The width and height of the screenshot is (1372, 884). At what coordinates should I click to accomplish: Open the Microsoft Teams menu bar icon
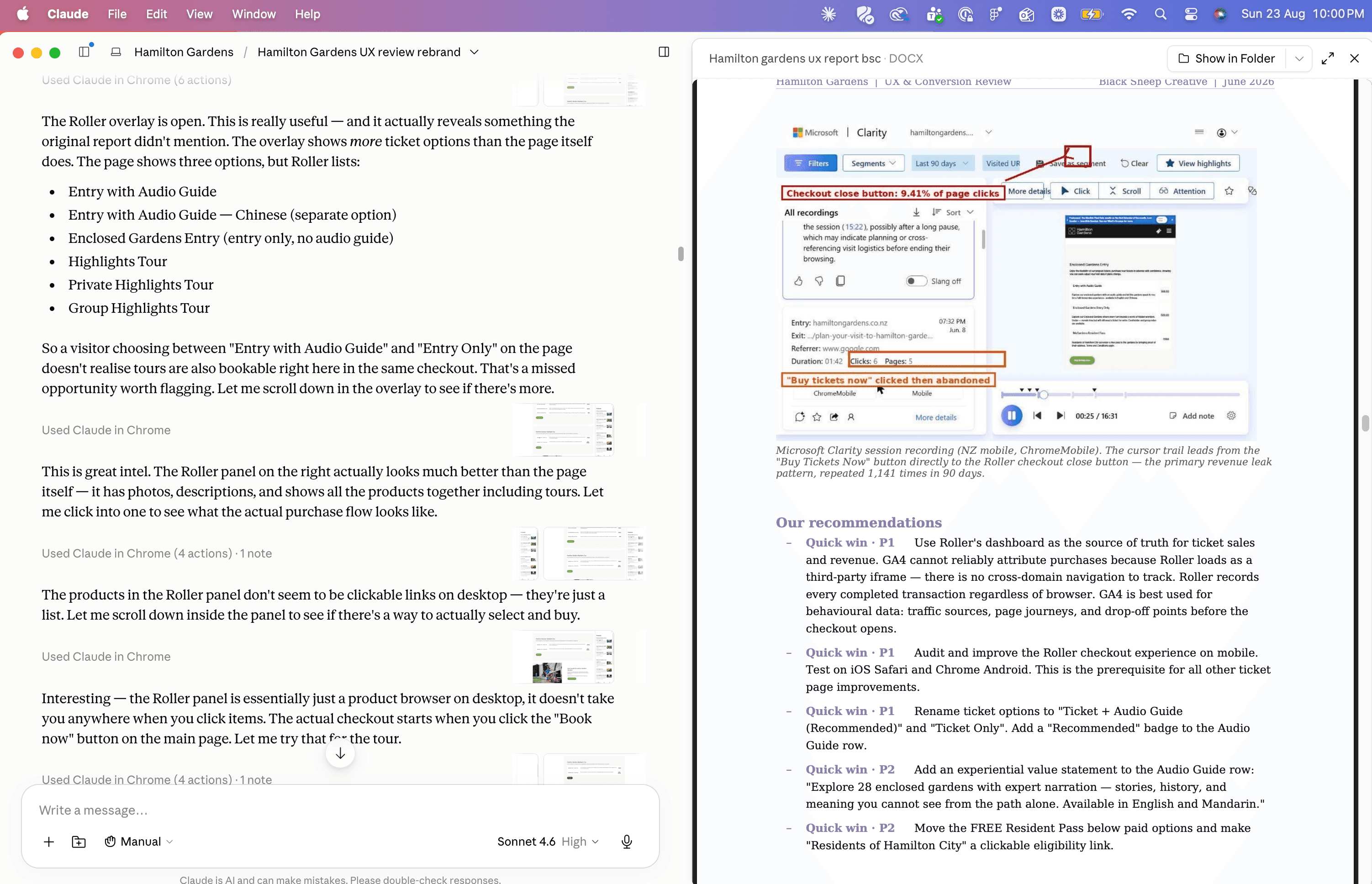point(934,14)
